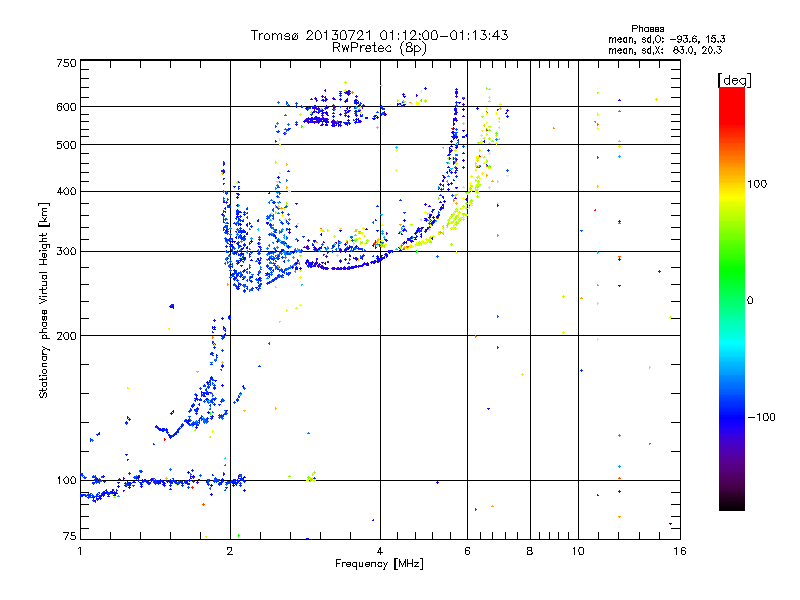Click the x-axis tick label '8'
This screenshot has width=800, height=600.
coord(530,551)
